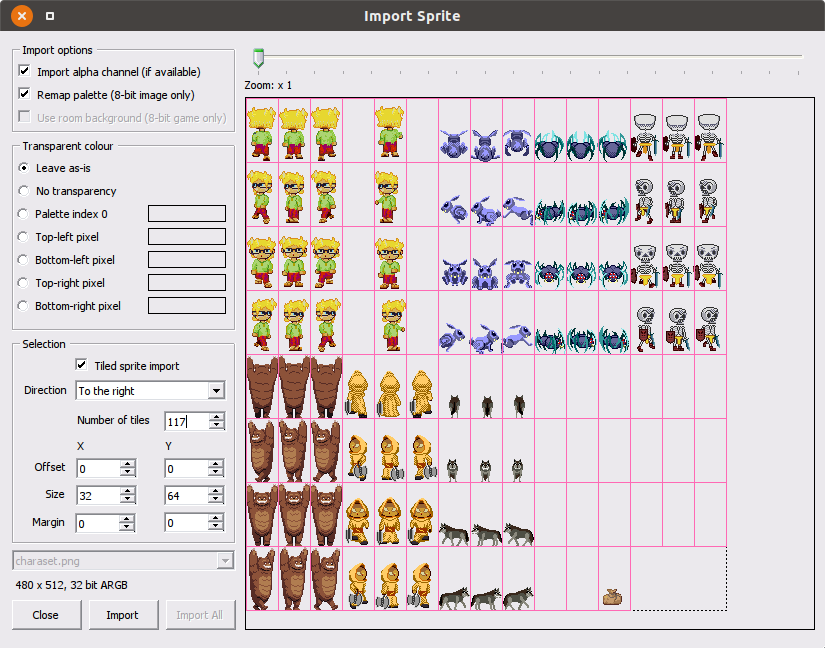Increase Size Y value with up arrow
This screenshot has width=825, height=648.
click(216, 491)
